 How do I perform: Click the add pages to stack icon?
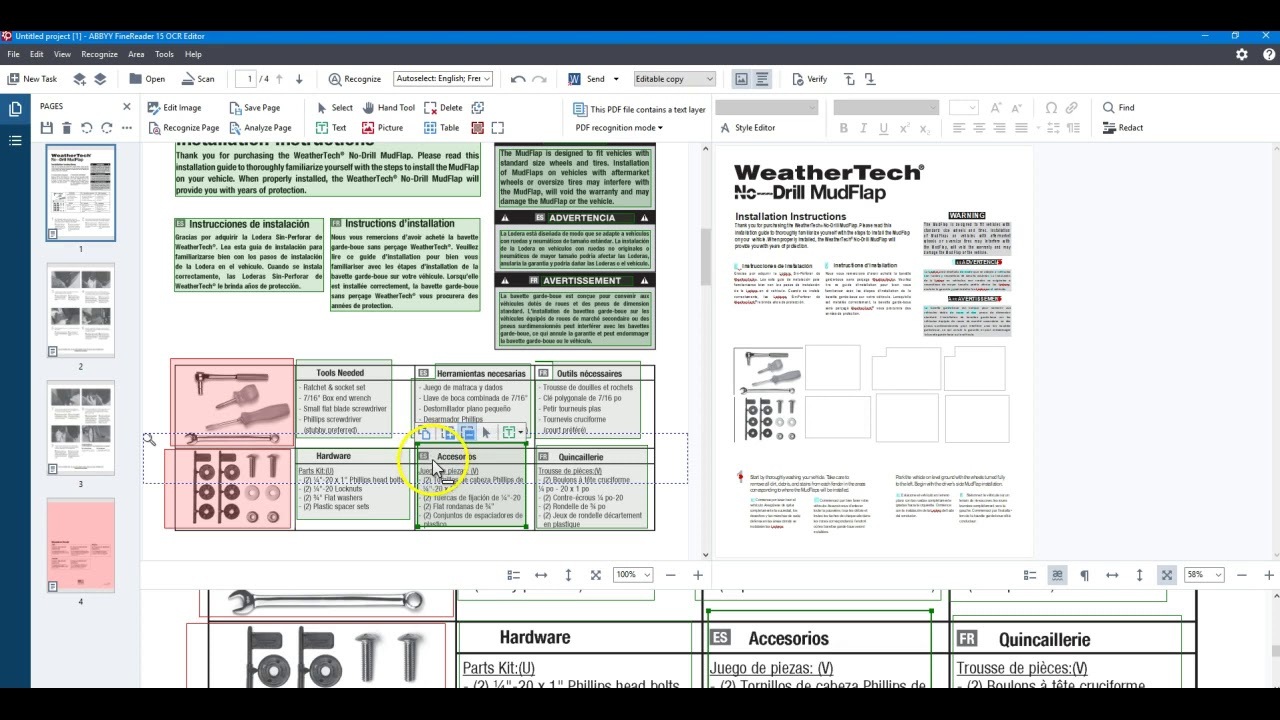(79, 79)
